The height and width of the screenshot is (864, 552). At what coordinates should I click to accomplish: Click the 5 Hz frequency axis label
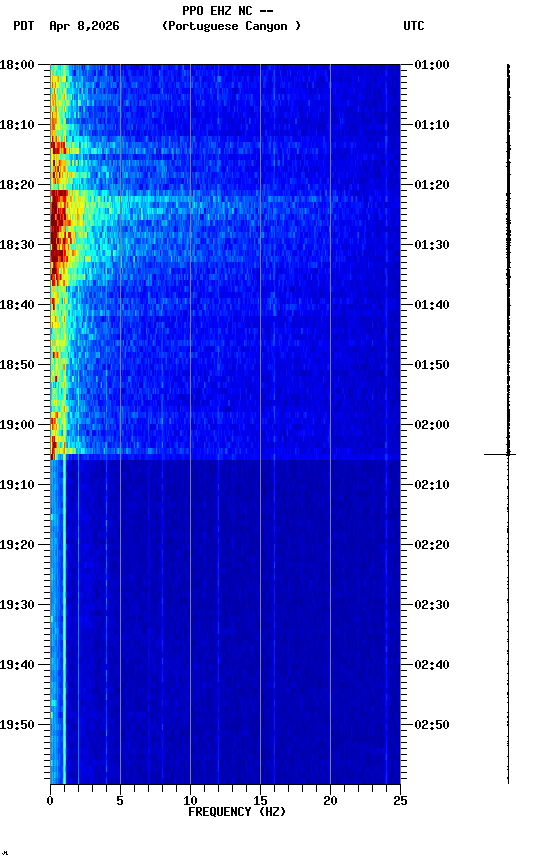(120, 801)
